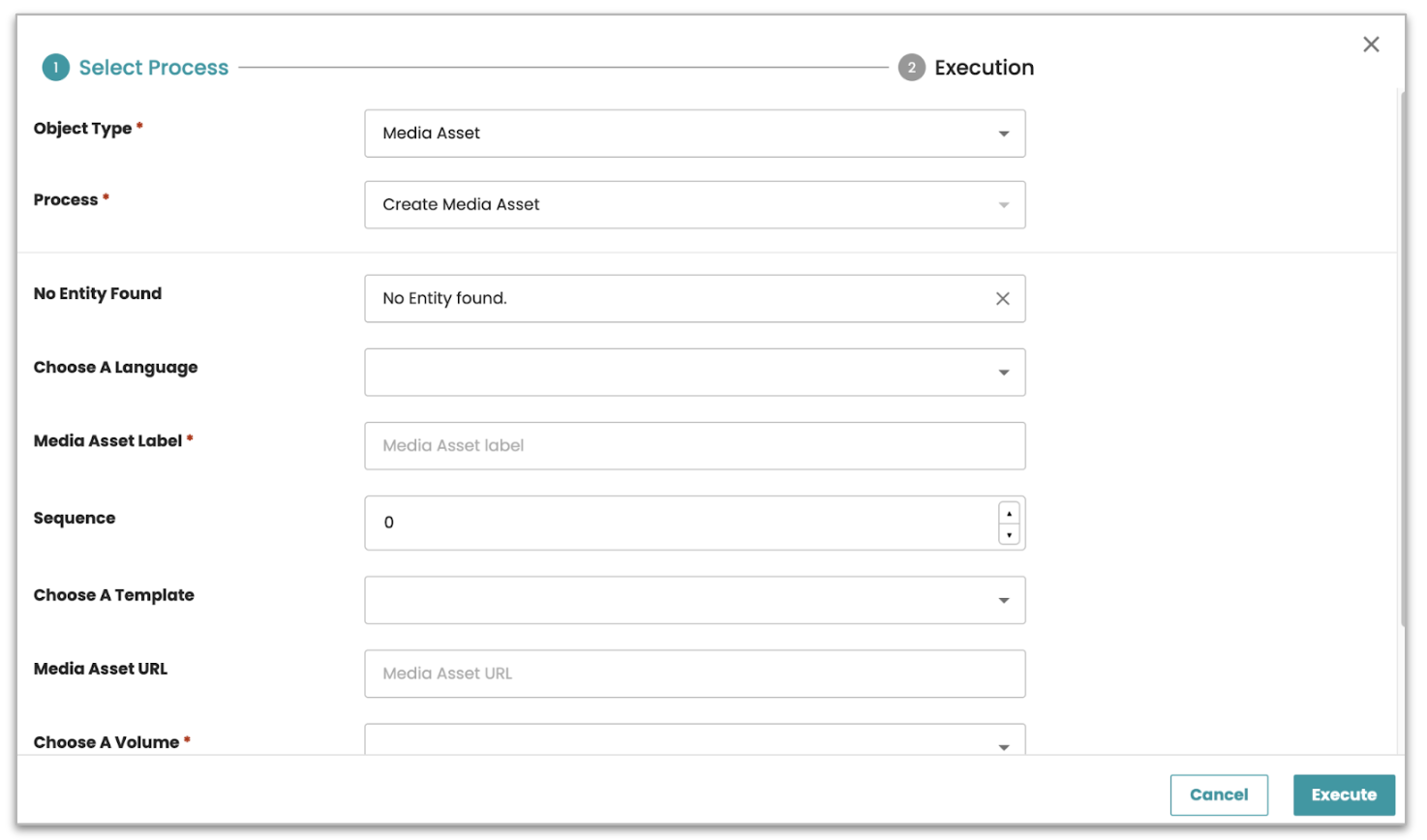This screenshot has height=840, width=1427.
Task: Go to the Select Process step
Action: 154,68
